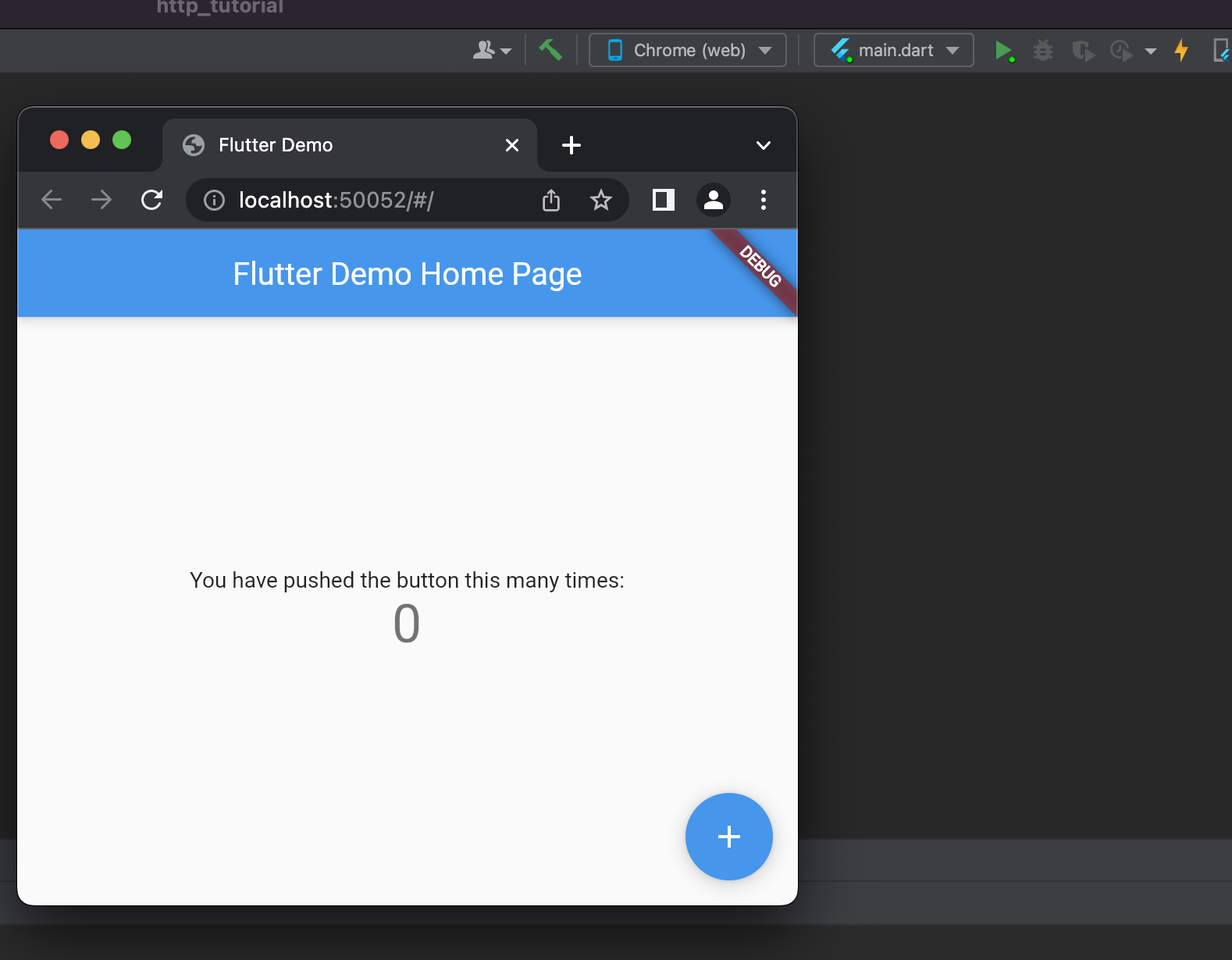Screen dimensions: 1232x960
Task: Open the code-with-me user icon dropdown
Action: click(x=492, y=50)
